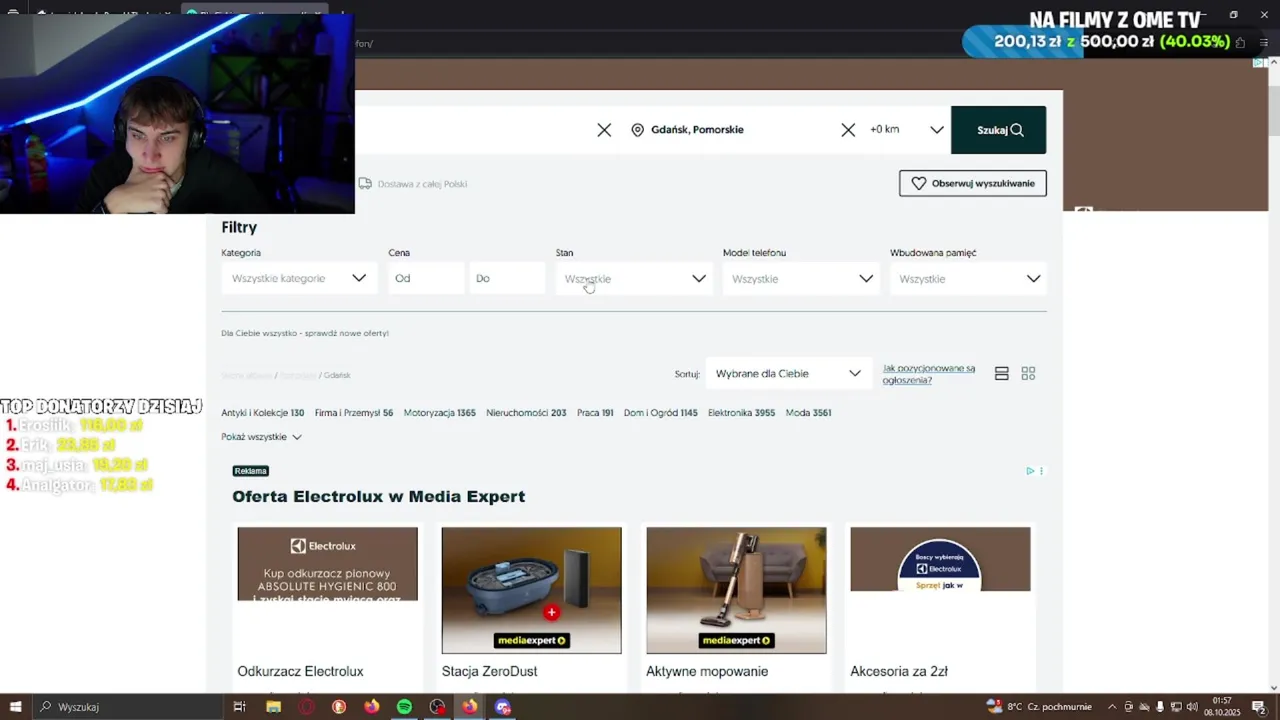The height and width of the screenshot is (720, 1280).
Task: Clear the Gdańsk, Pomorskie location with X
Action: [848, 130]
